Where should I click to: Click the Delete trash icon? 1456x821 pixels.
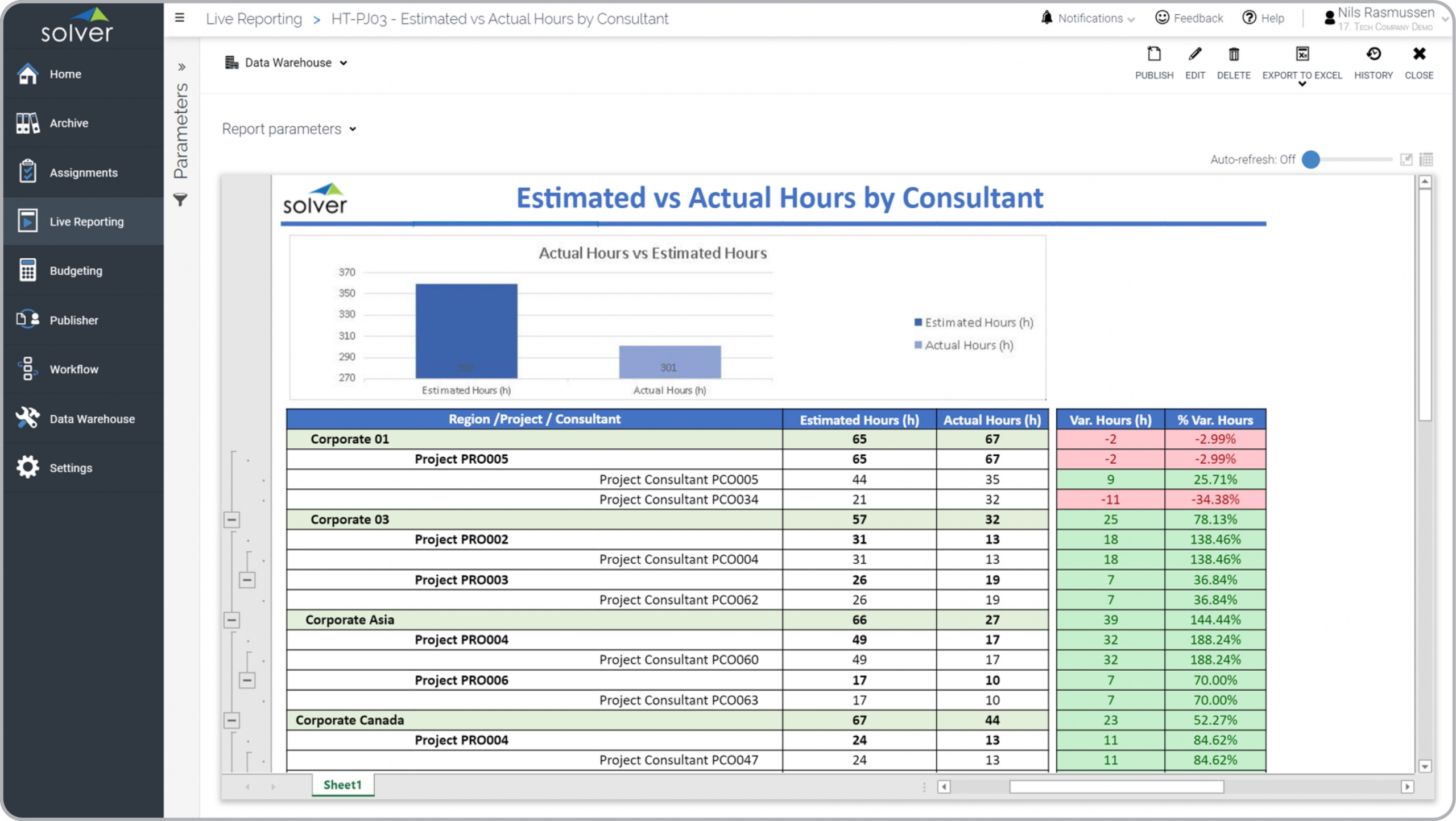[x=1233, y=55]
